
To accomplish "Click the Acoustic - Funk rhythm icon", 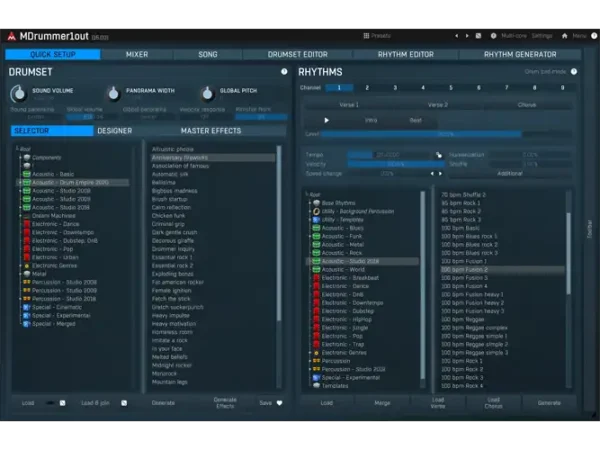I will [316, 236].
